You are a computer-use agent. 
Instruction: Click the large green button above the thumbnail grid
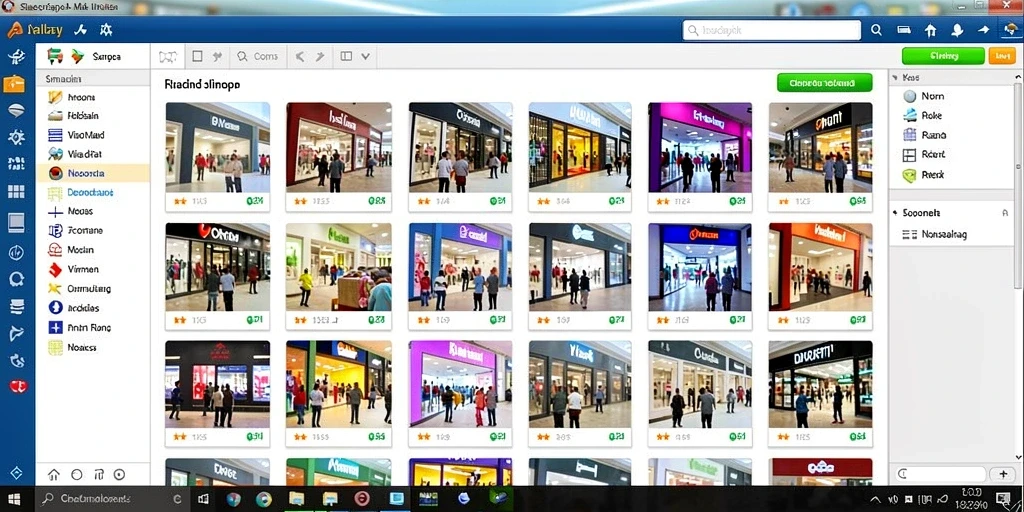[824, 83]
